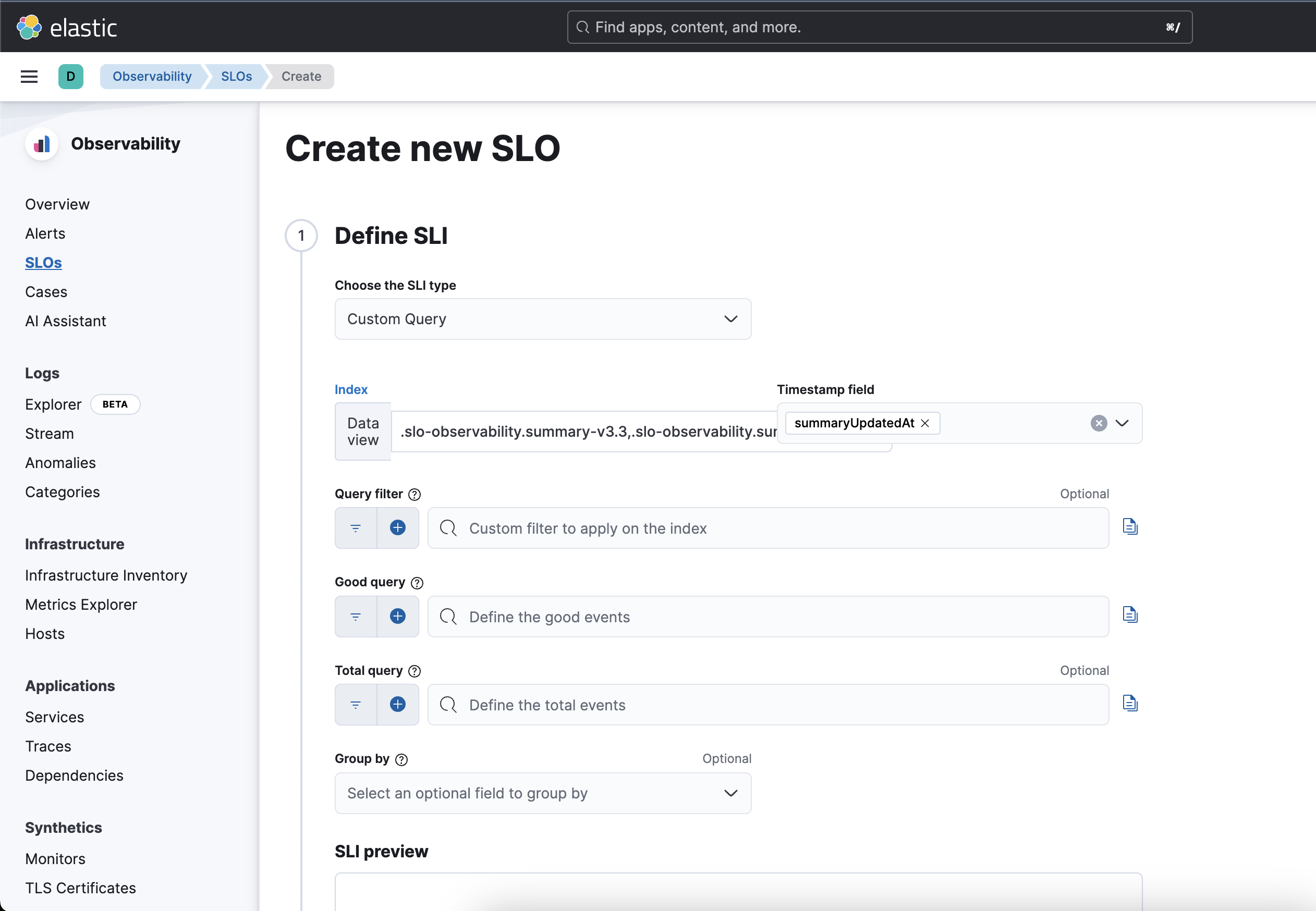Open Total query help tooltip icon

(415, 671)
